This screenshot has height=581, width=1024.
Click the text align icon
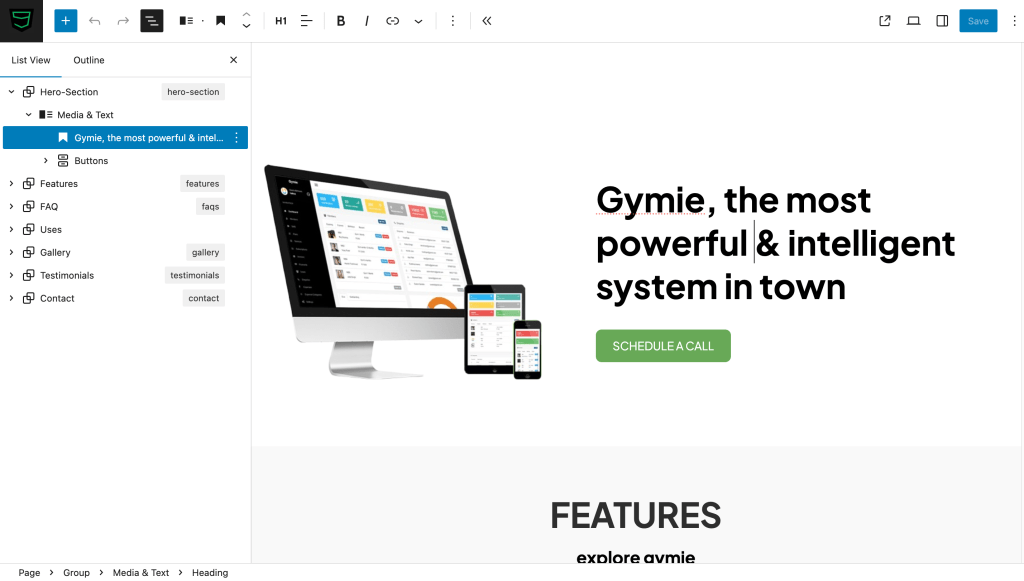coord(307,21)
